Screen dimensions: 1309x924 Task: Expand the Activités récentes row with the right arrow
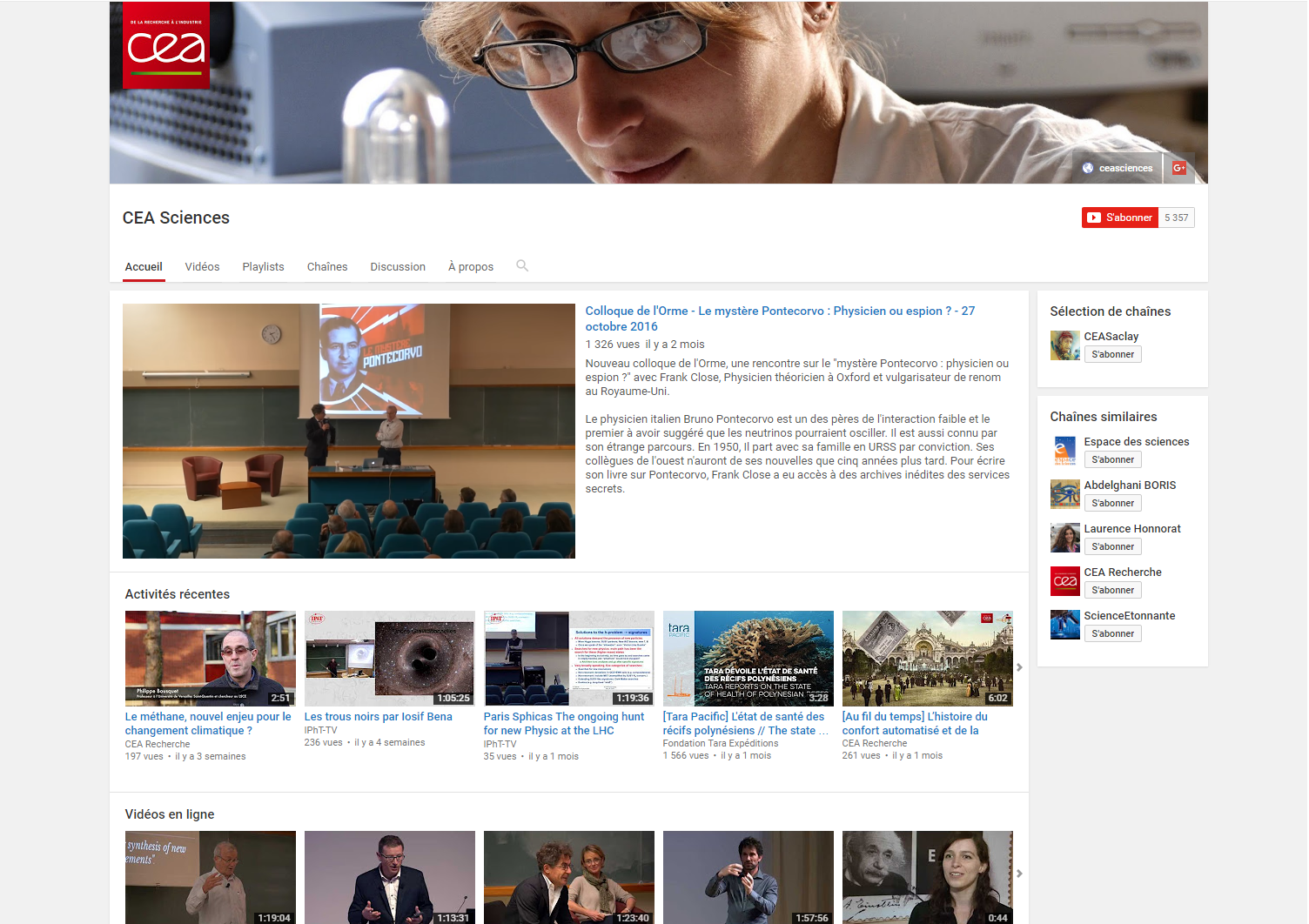(1019, 667)
